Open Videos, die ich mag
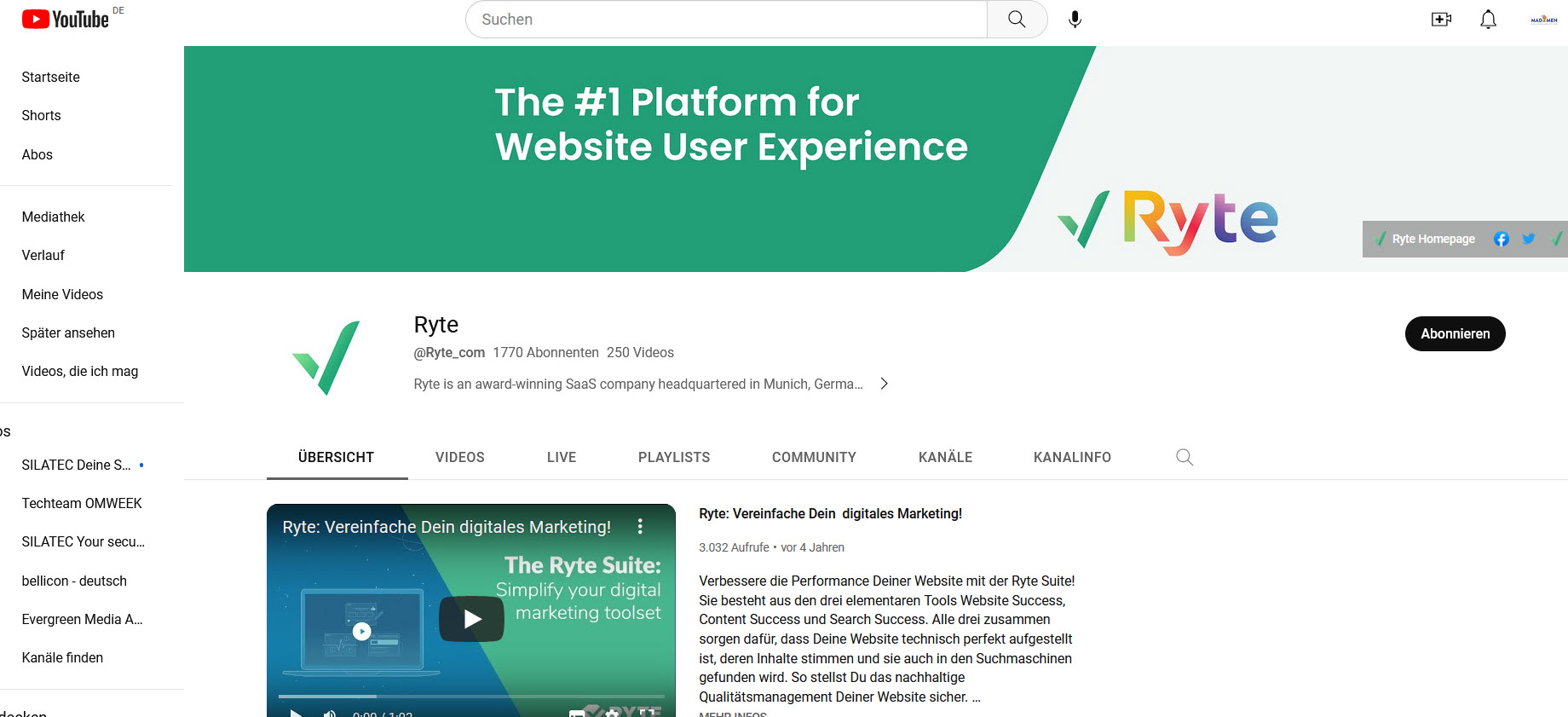Screen dimensions: 1568x717 (80, 371)
